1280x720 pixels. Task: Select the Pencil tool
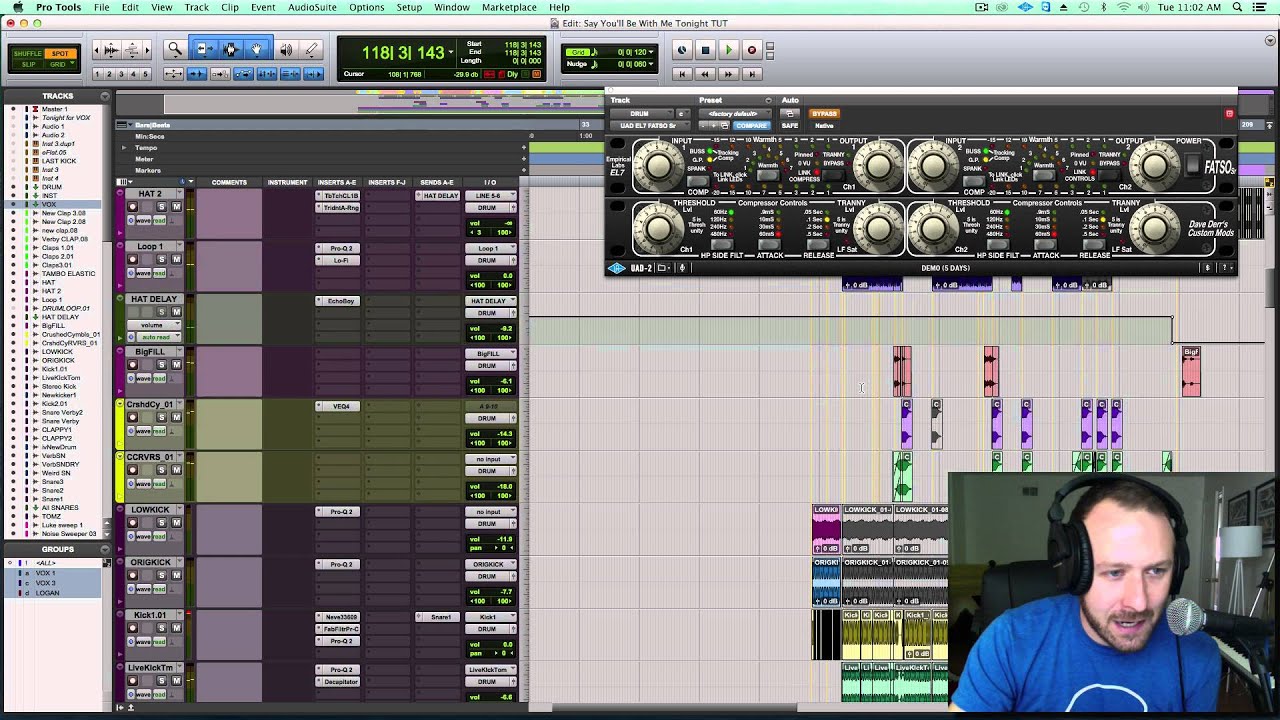(311, 49)
